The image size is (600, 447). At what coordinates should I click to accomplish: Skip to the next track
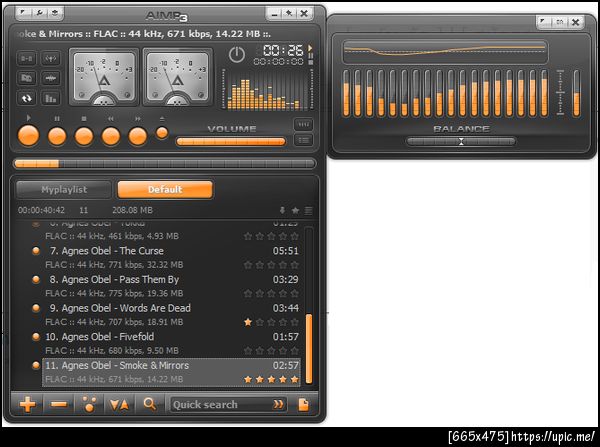point(137,137)
